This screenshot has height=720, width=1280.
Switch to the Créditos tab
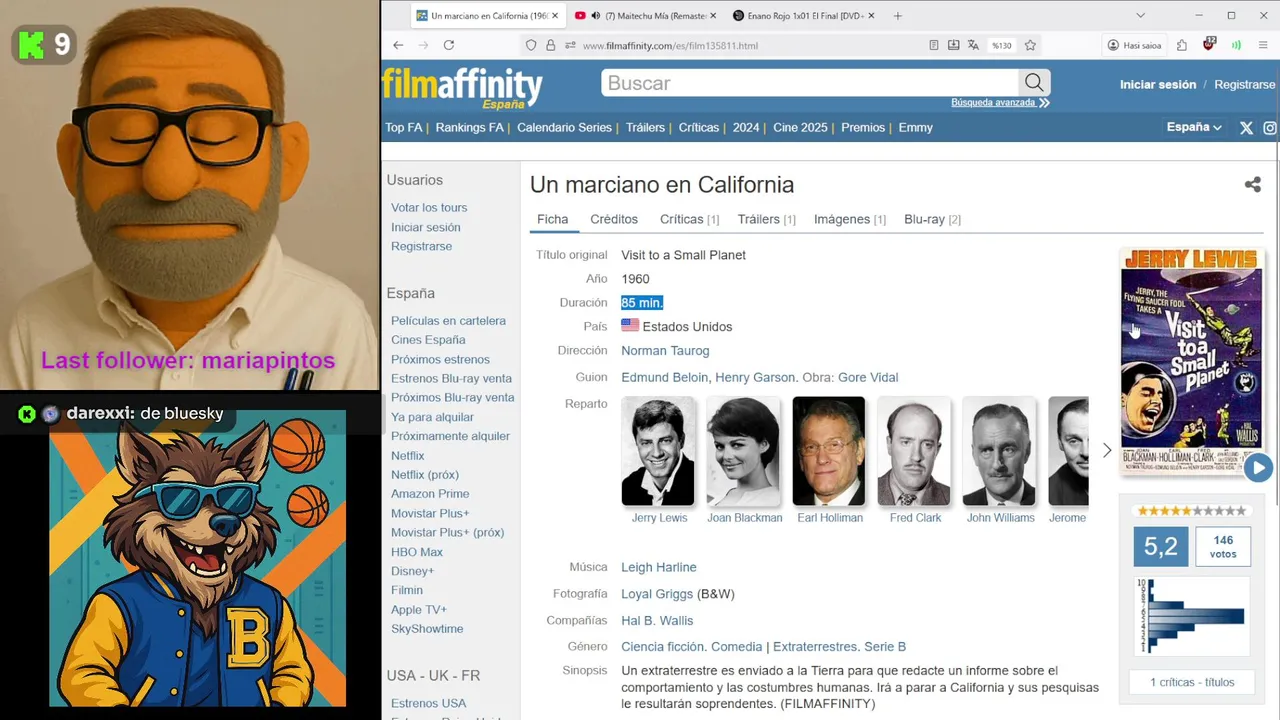tap(614, 219)
